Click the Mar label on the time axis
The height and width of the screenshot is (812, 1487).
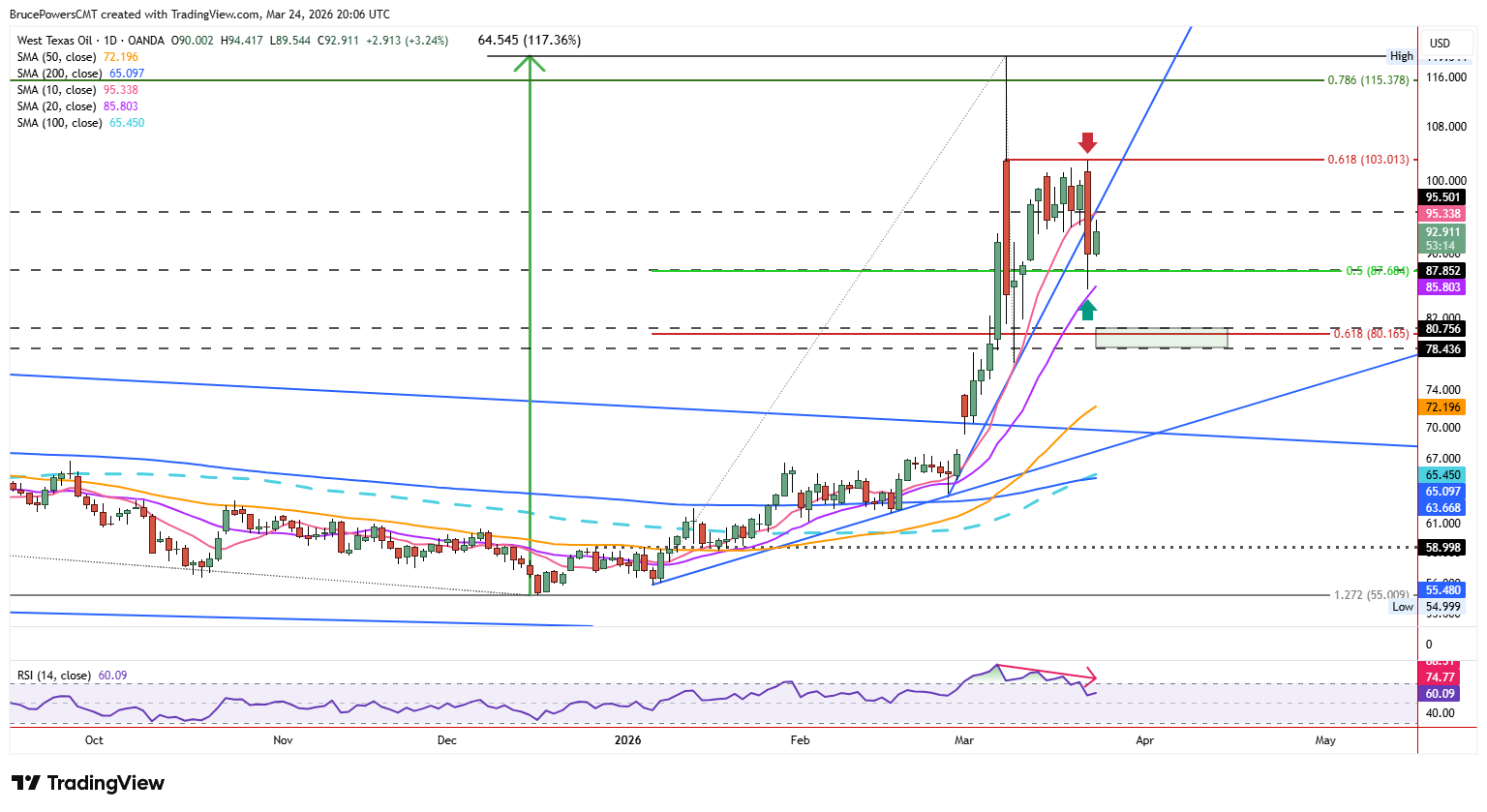tap(964, 740)
